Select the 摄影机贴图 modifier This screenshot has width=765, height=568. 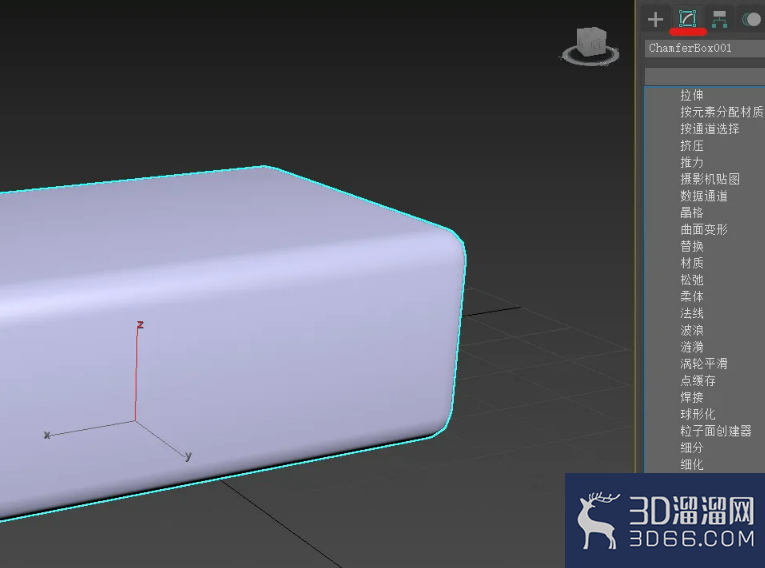tap(710, 179)
